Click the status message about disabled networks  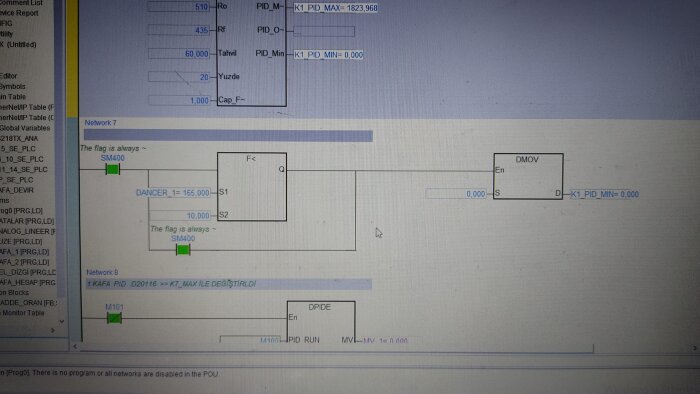click(109, 374)
